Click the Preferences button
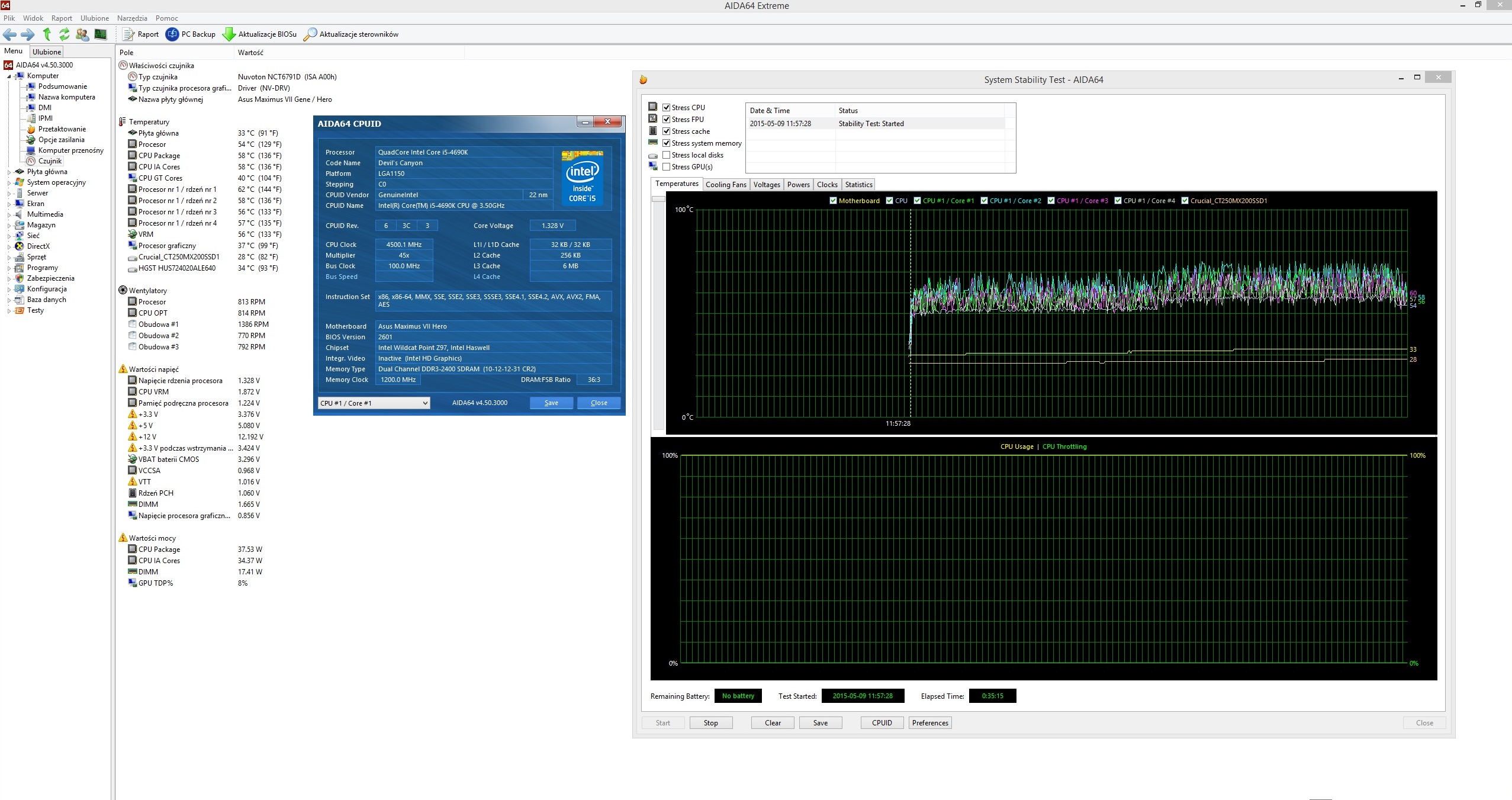 [929, 723]
